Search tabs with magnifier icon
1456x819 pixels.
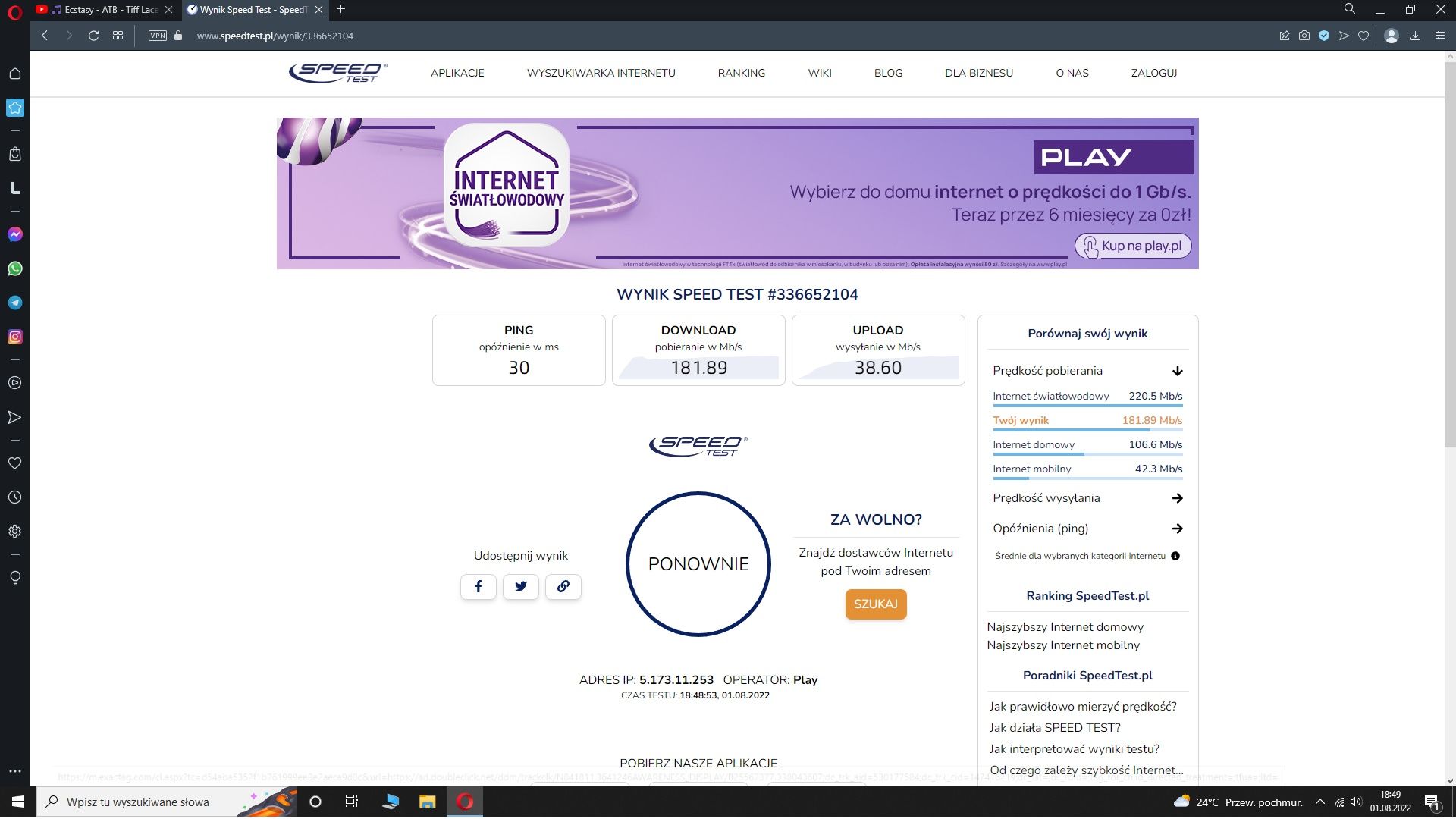pyautogui.click(x=1350, y=9)
